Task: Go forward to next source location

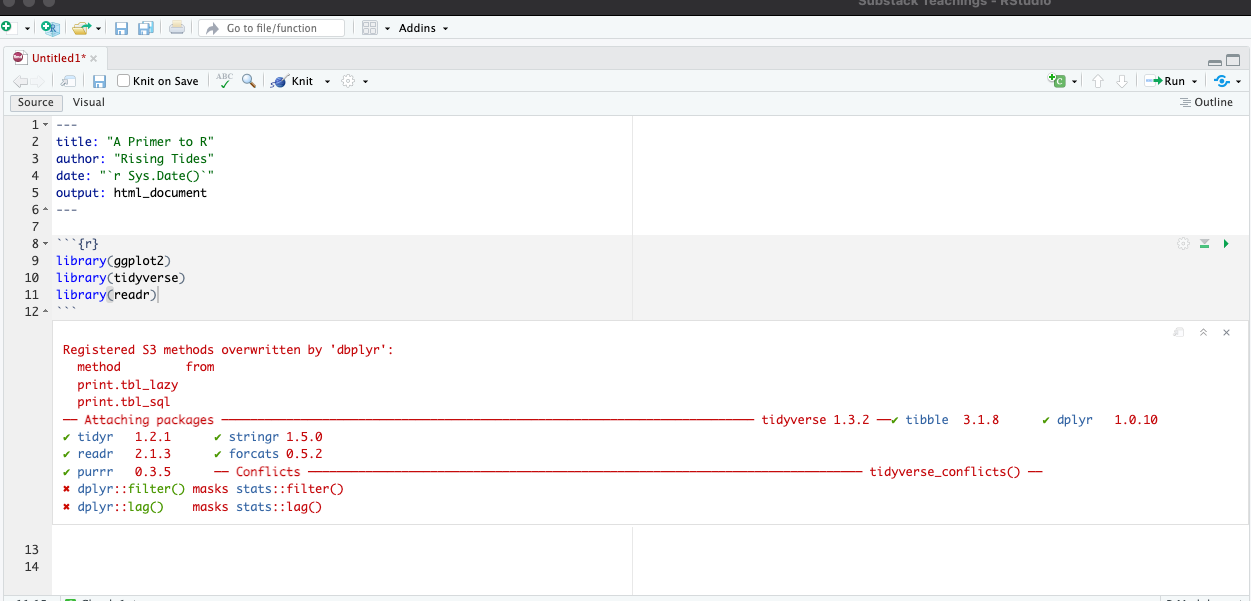Action: tap(38, 81)
